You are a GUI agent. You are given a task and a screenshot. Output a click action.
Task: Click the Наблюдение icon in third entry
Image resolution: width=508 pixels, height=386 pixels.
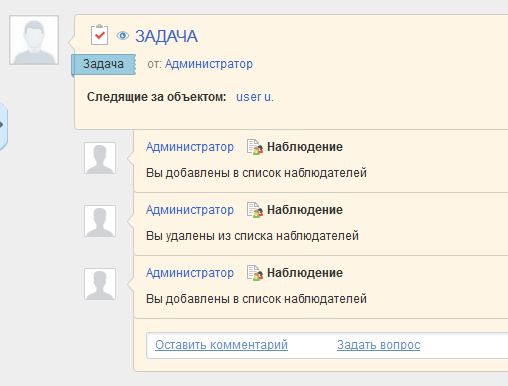pyautogui.click(x=255, y=273)
